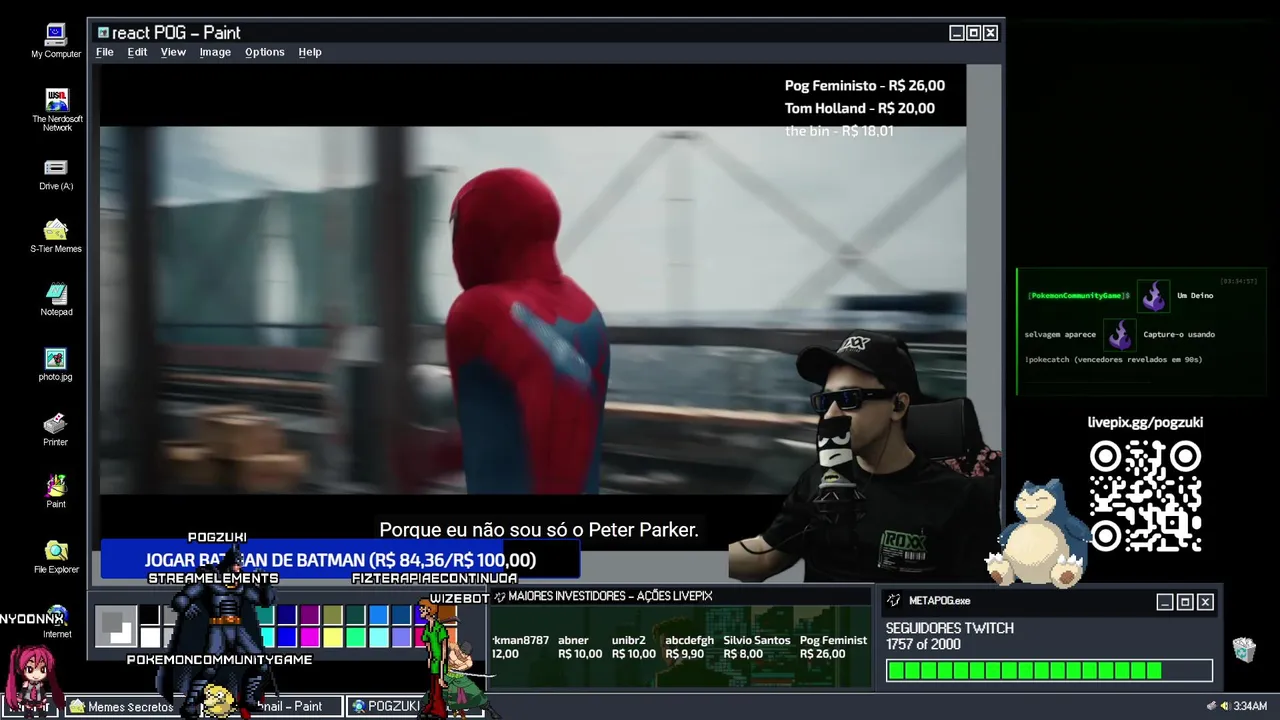Click "Tom Holland - R$ 20,00" donation text
1280x720 pixels.
[860, 108]
